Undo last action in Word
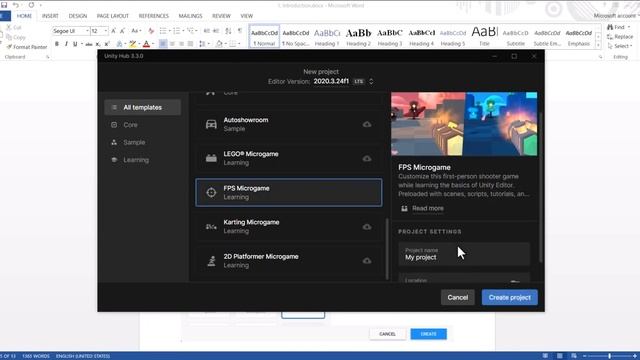Image resolution: width=640 pixels, height=360 pixels. pos(16,5)
